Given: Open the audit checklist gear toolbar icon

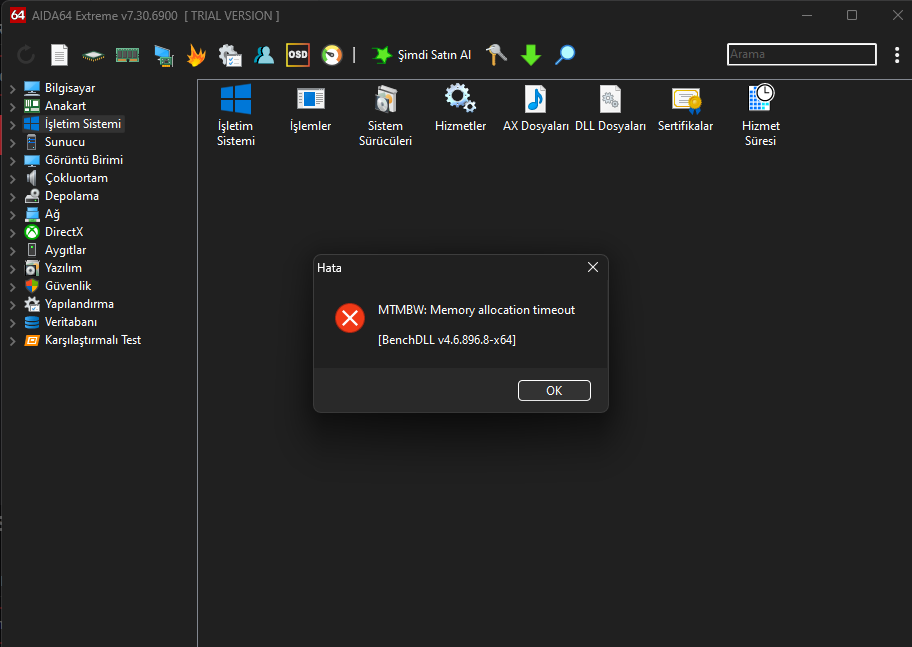Looking at the screenshot, I should (x=230, y=55).
